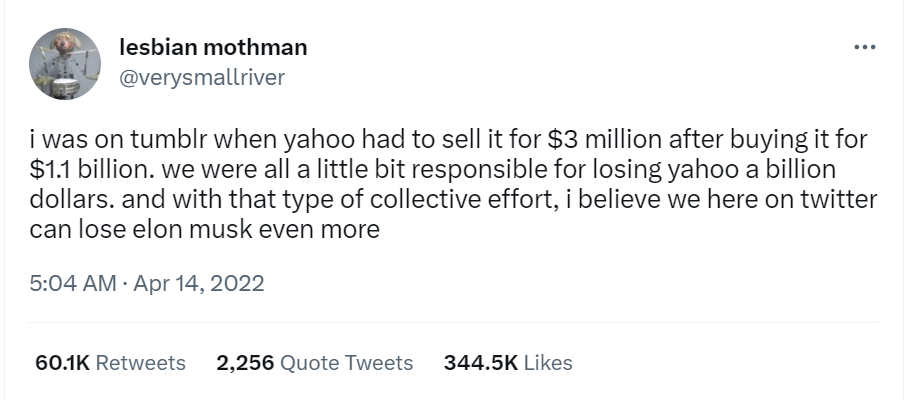Open the three-dot more options menu

[864, 47]
